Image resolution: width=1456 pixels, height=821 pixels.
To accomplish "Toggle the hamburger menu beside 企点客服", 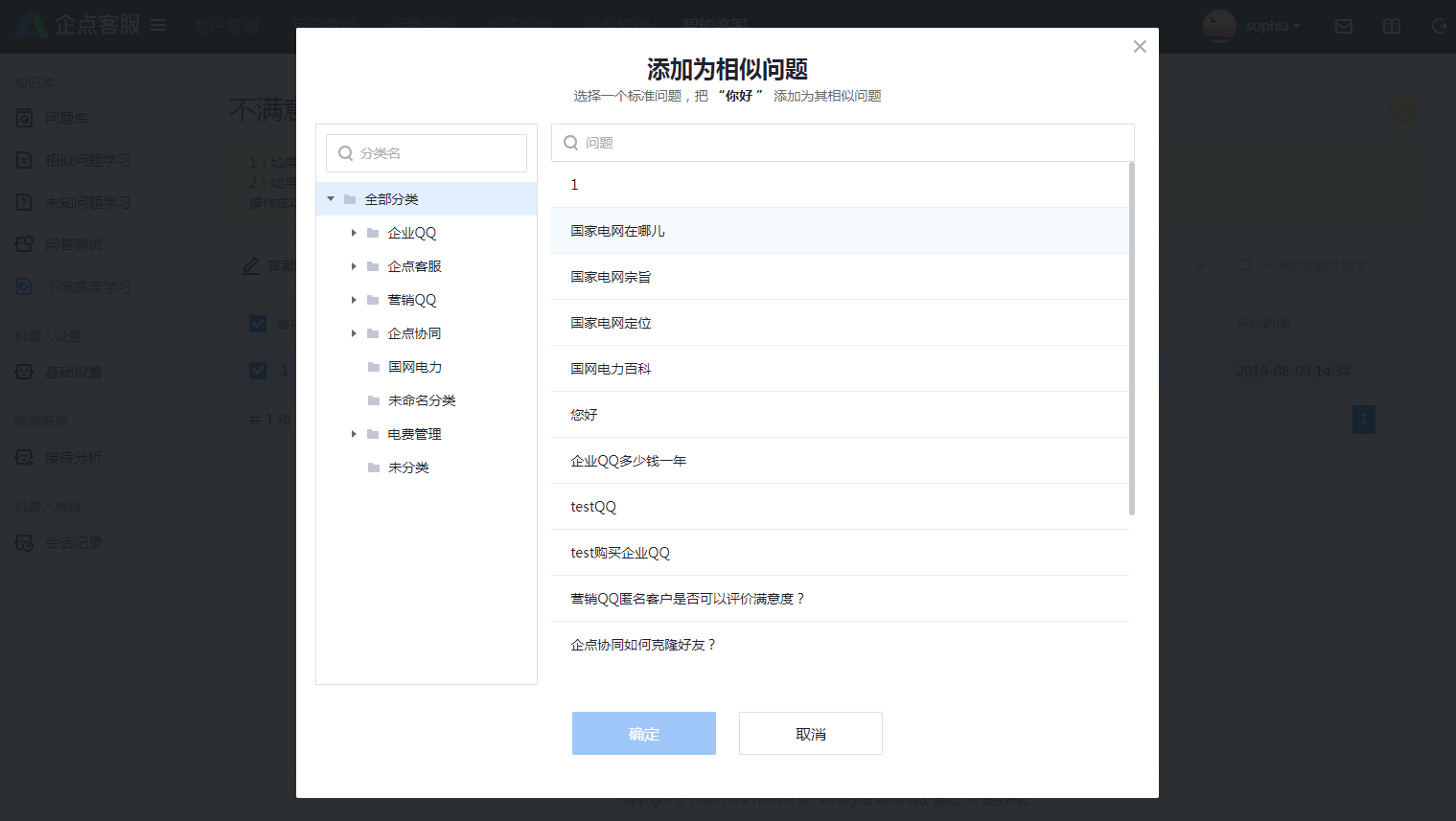I will [x=158, y=25].
